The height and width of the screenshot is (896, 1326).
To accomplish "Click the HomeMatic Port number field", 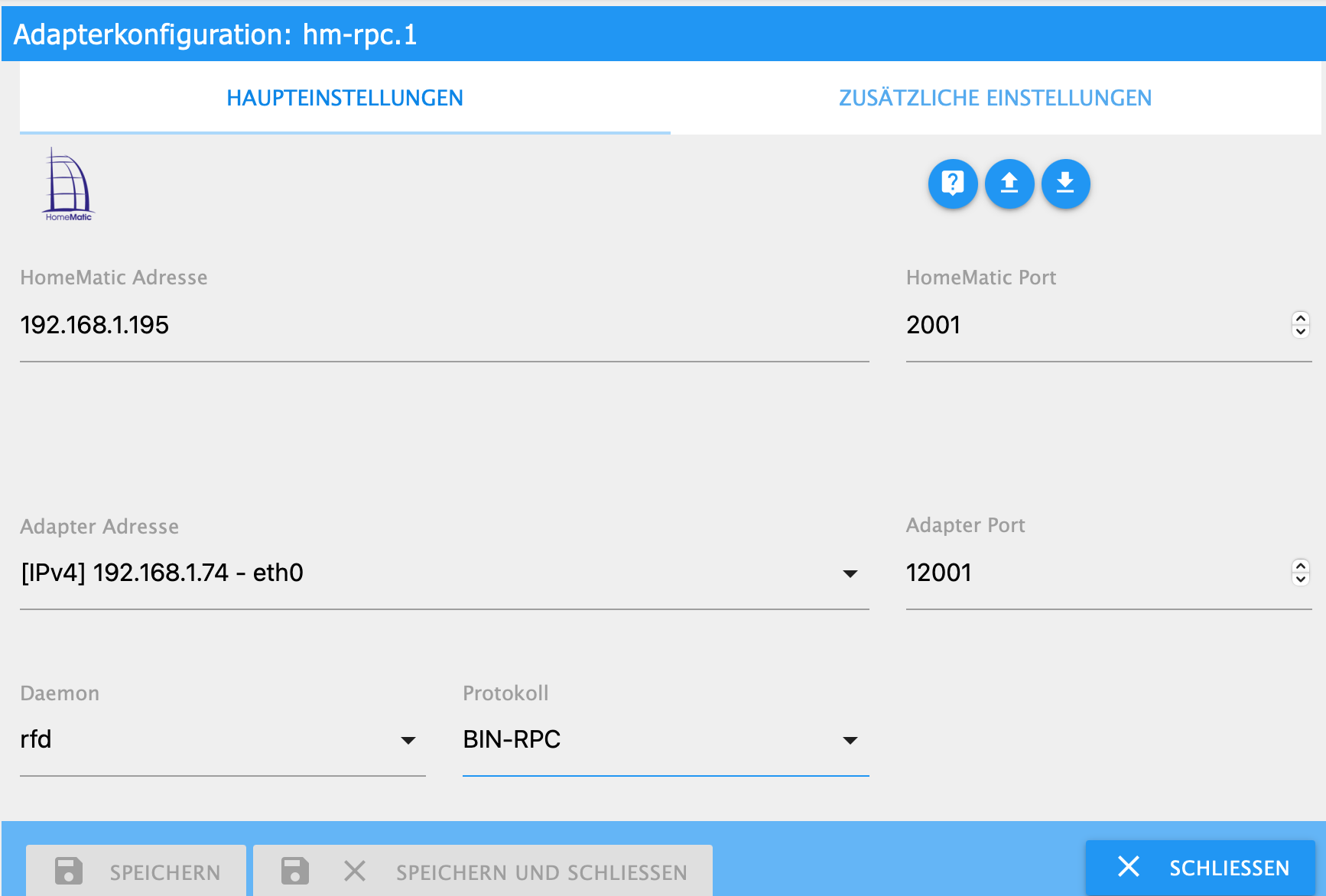I will pyautogui.click(x=1094, y=326).
